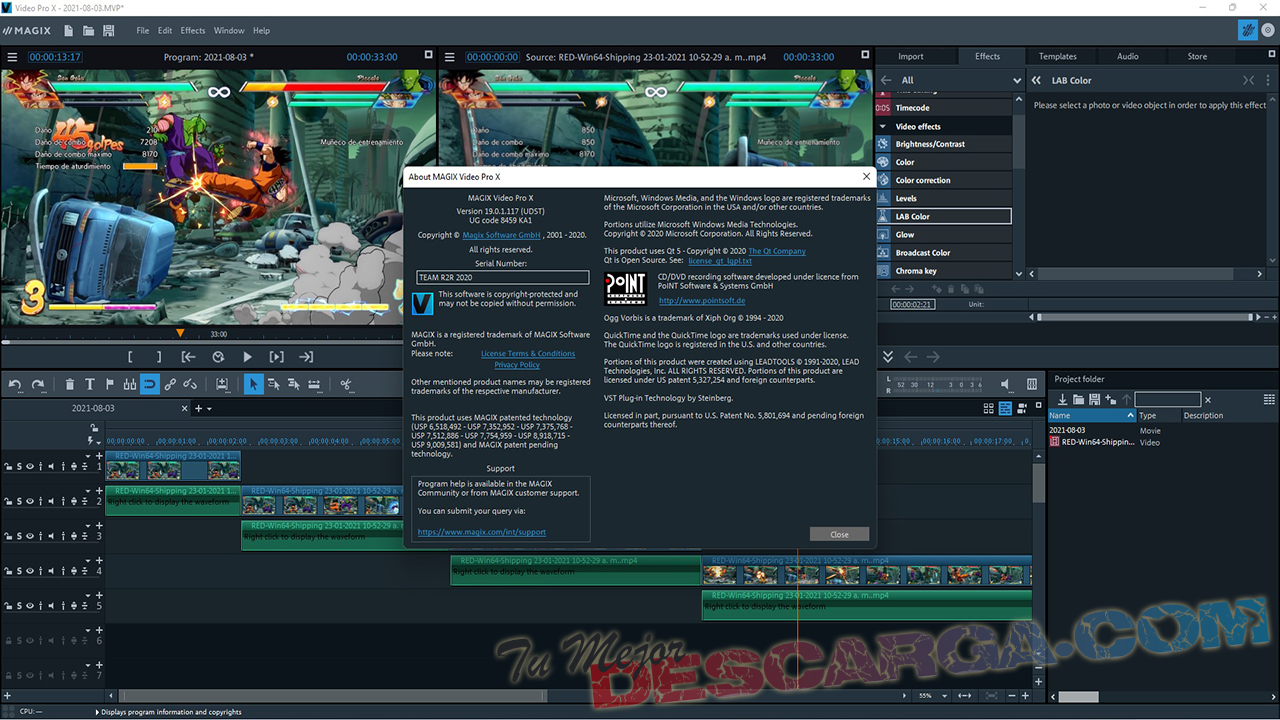Delete object using trash can icon
Viewport: 1280px width, 720px height.
[70, 384]
